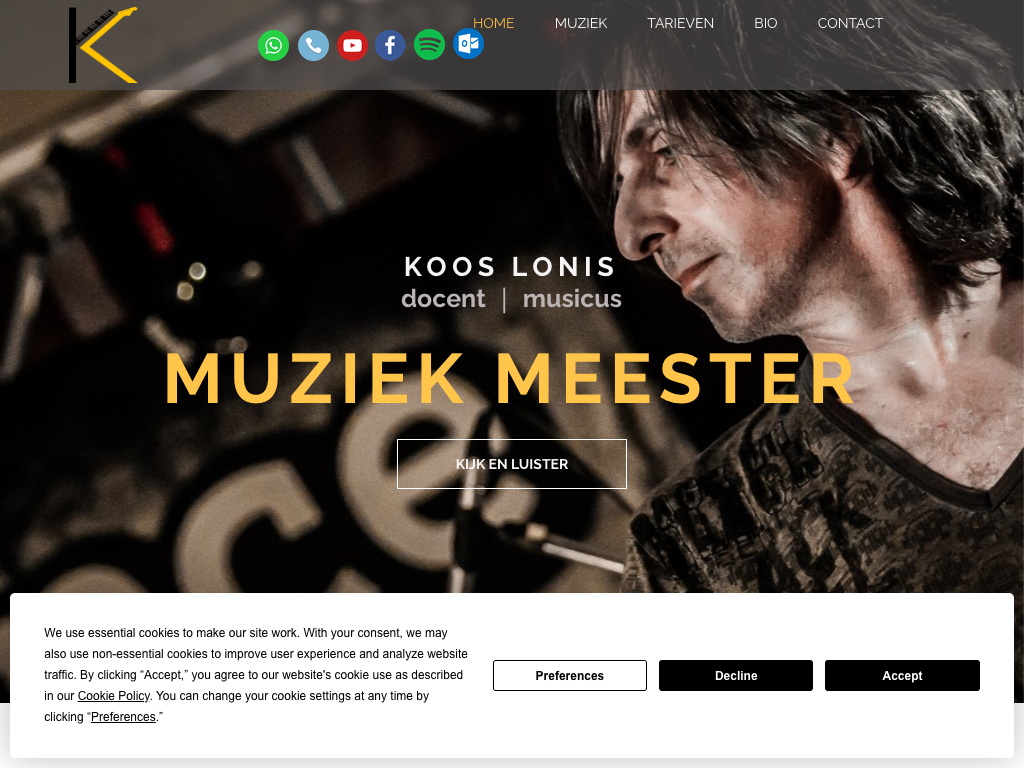This screenshot has width=1024, height=768.
Task: Open the Cookie Policy link
Action: point(114,696)
